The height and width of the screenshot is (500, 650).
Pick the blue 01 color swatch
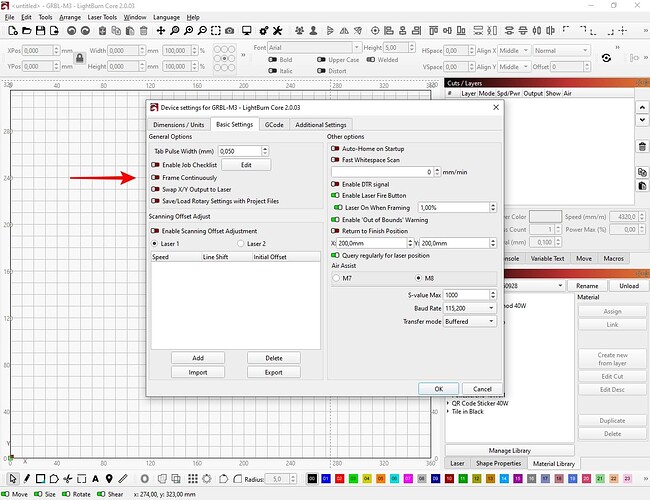[326, 481]
